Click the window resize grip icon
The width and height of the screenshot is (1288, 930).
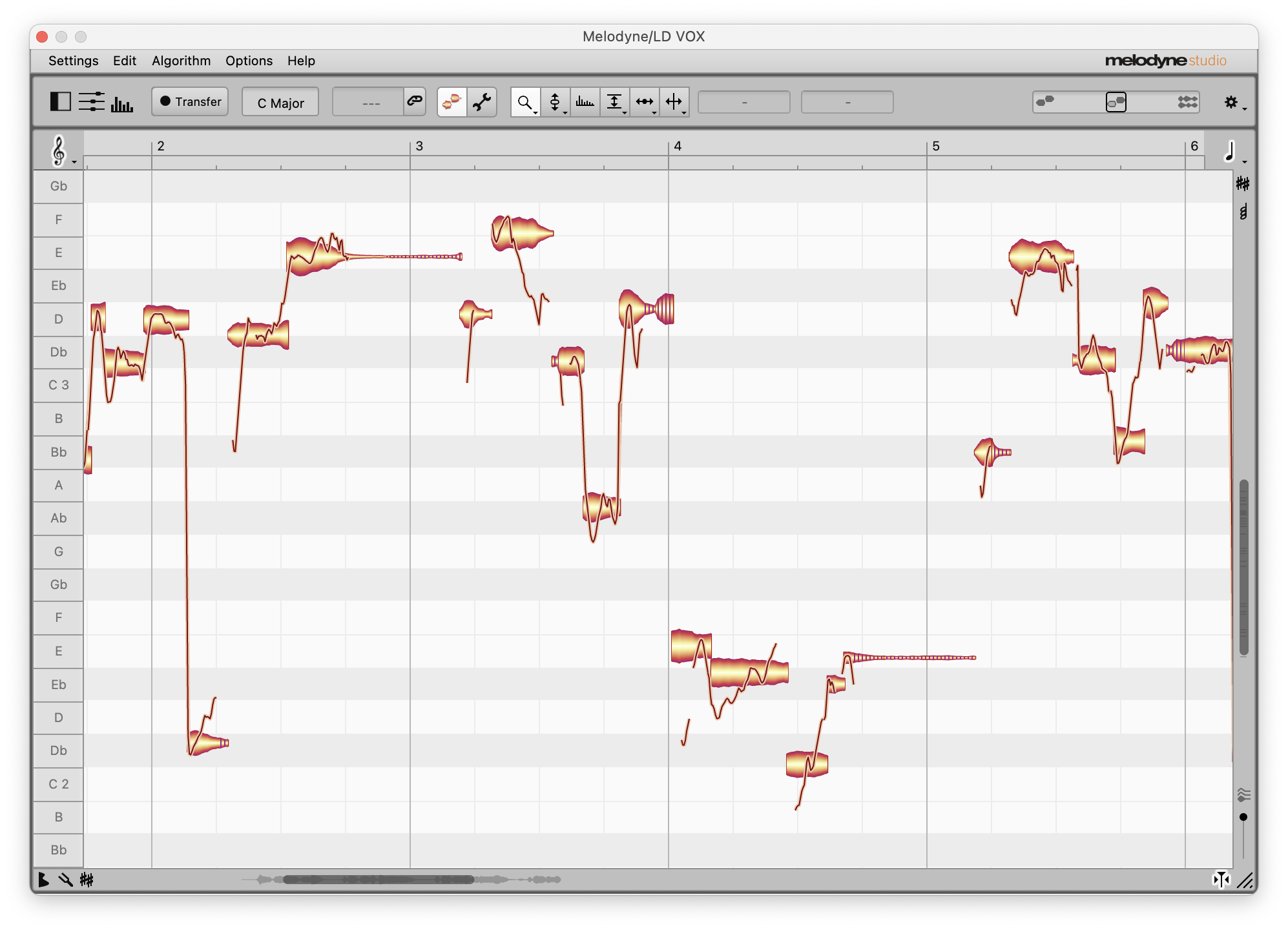(x=1245, y=880)
